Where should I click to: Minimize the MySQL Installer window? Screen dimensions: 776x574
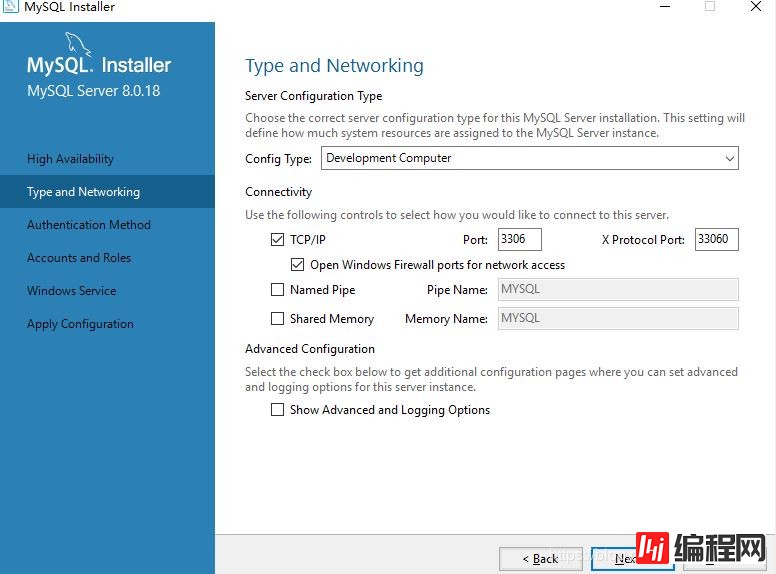pyautogui.click(x=665, y=6)
